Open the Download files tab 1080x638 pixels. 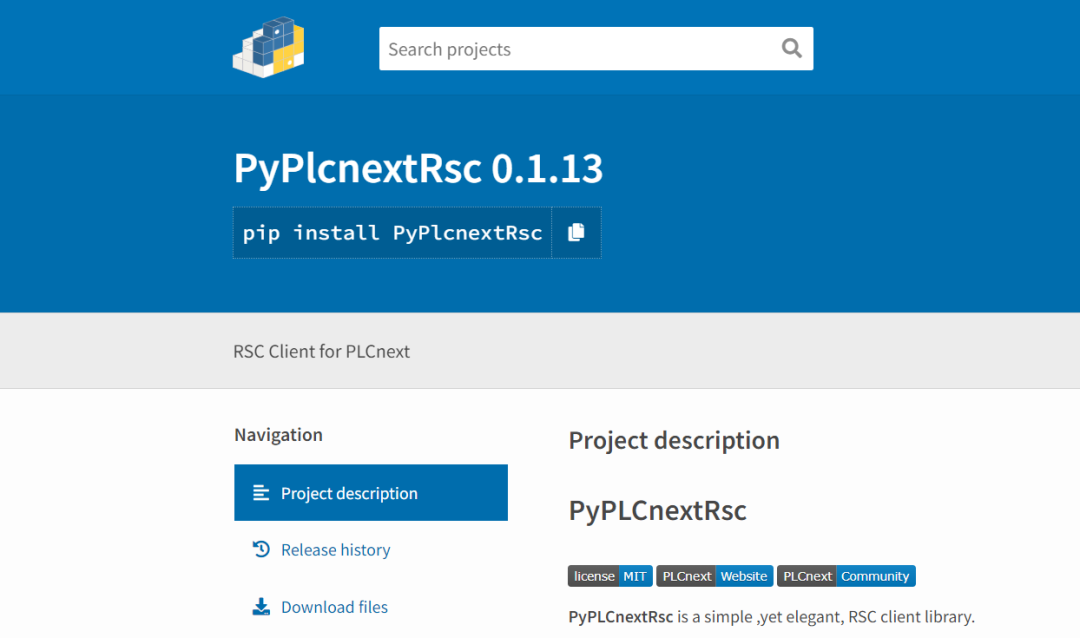334,607
